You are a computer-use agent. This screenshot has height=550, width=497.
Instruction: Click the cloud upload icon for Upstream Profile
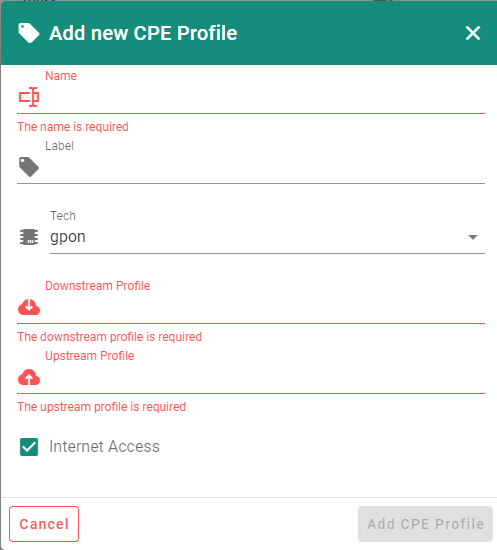[29, 377]
